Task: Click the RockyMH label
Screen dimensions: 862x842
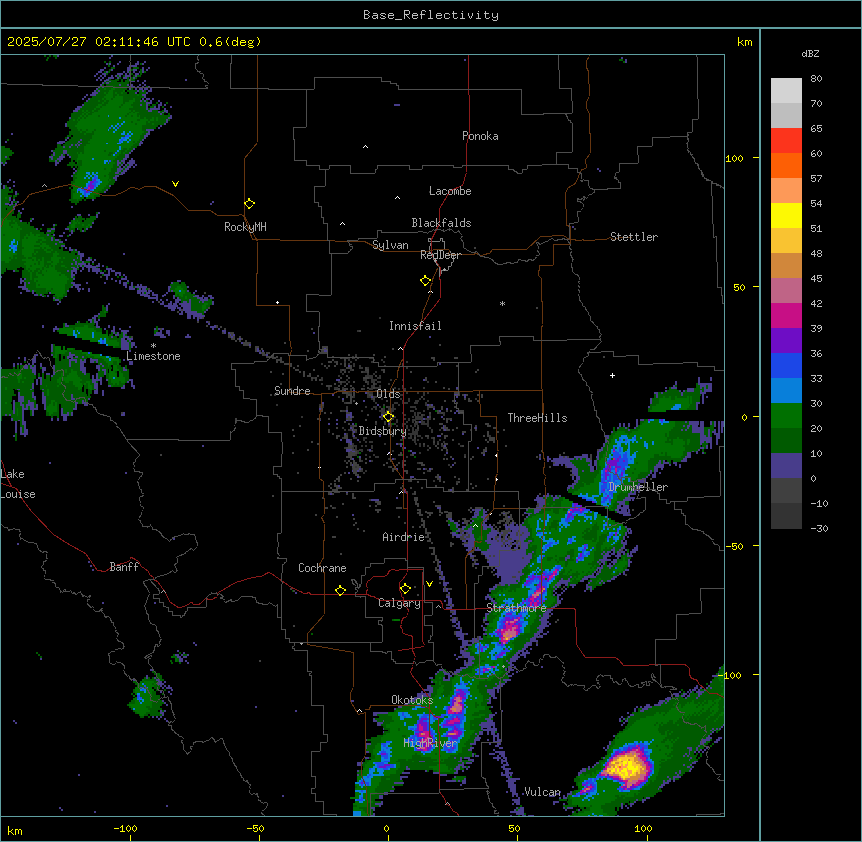Action: (x=245, y=227)
